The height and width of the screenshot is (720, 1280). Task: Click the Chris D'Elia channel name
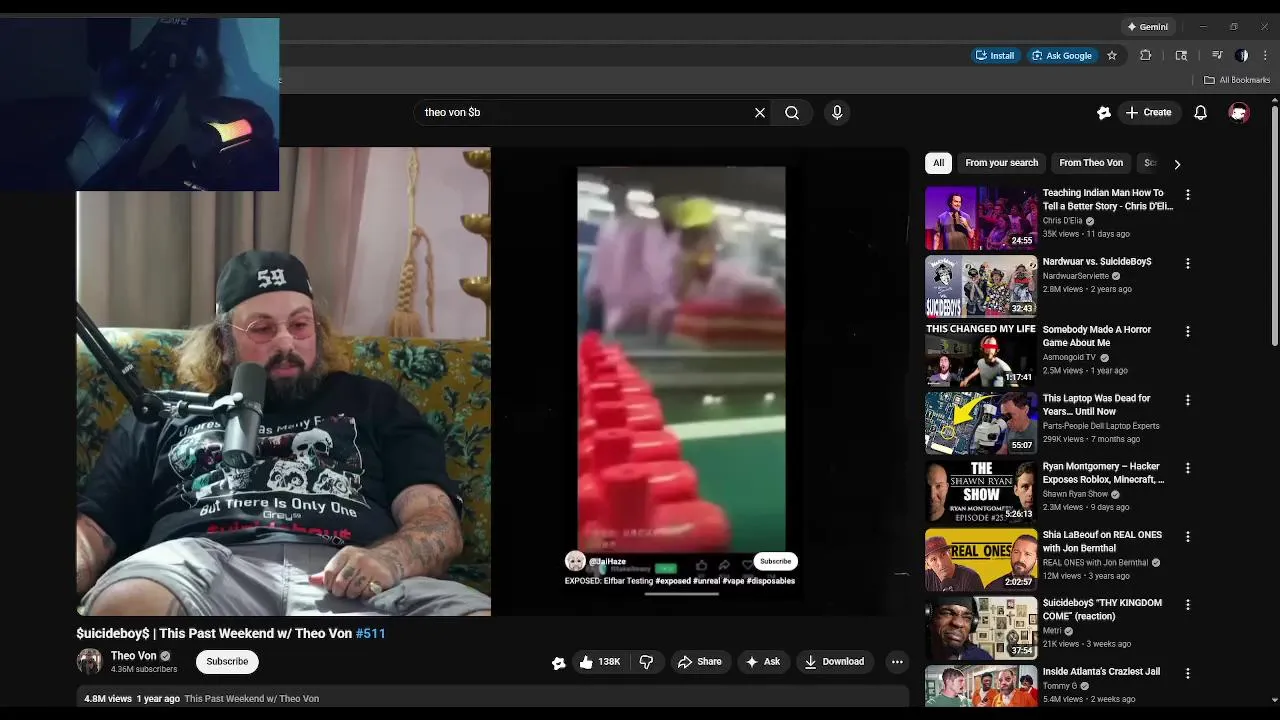(1062, 221)
